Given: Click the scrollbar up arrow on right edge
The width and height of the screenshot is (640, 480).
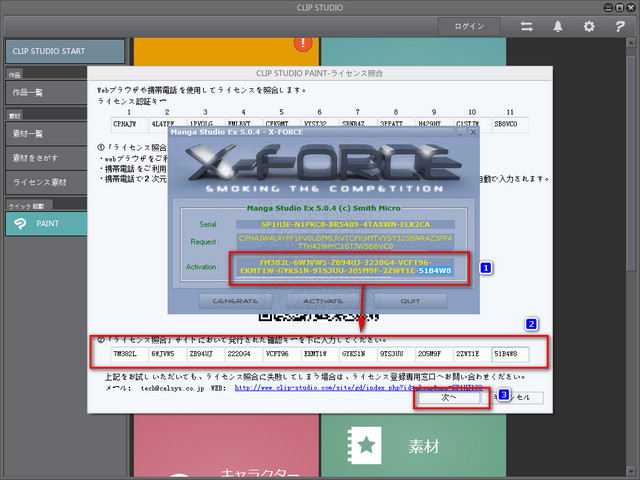Looking at the screenshot, I should (631, 43).
